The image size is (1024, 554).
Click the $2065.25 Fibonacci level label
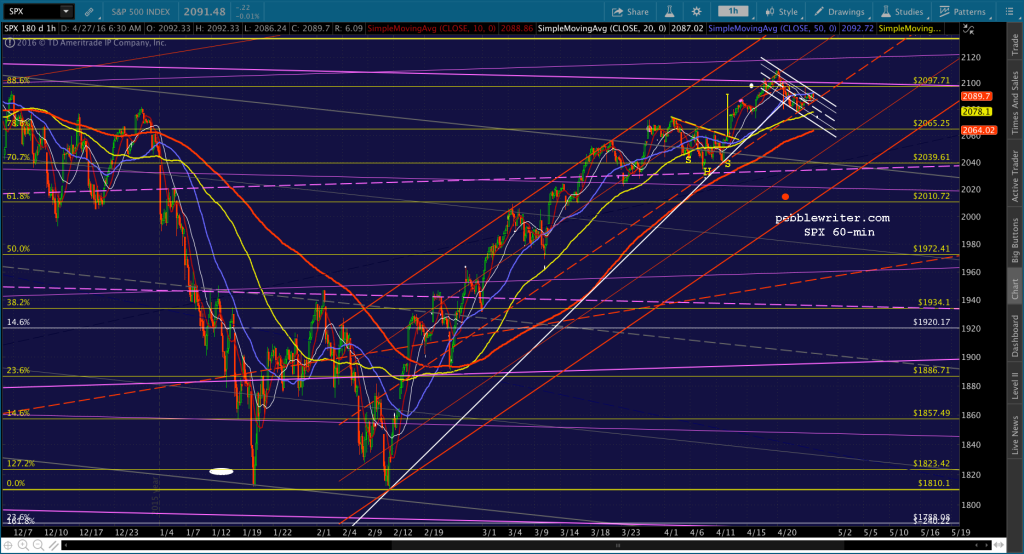pos(931,123)
